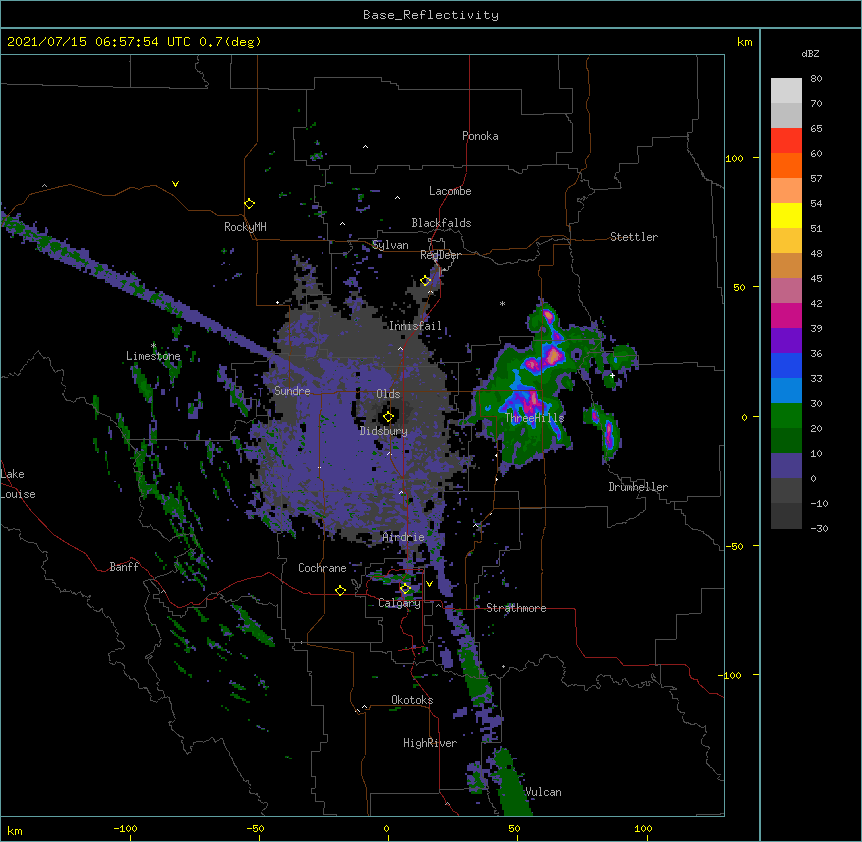Click the Ponoka city label
The width and height of the screenshot is (862, 842).
point(480,136)
